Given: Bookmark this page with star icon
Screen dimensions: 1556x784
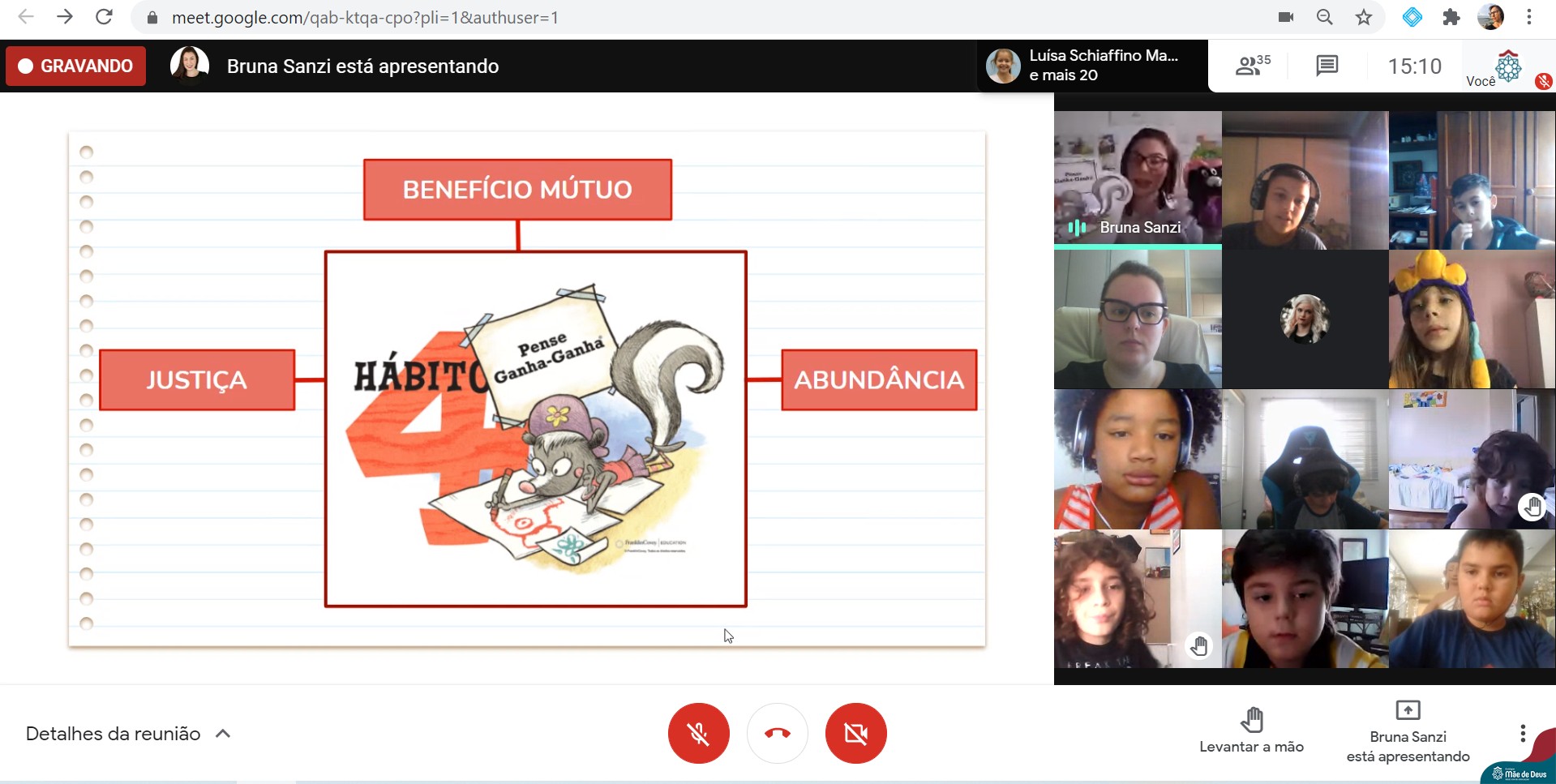Looking at the screenshot, I should click(1364, 17).
